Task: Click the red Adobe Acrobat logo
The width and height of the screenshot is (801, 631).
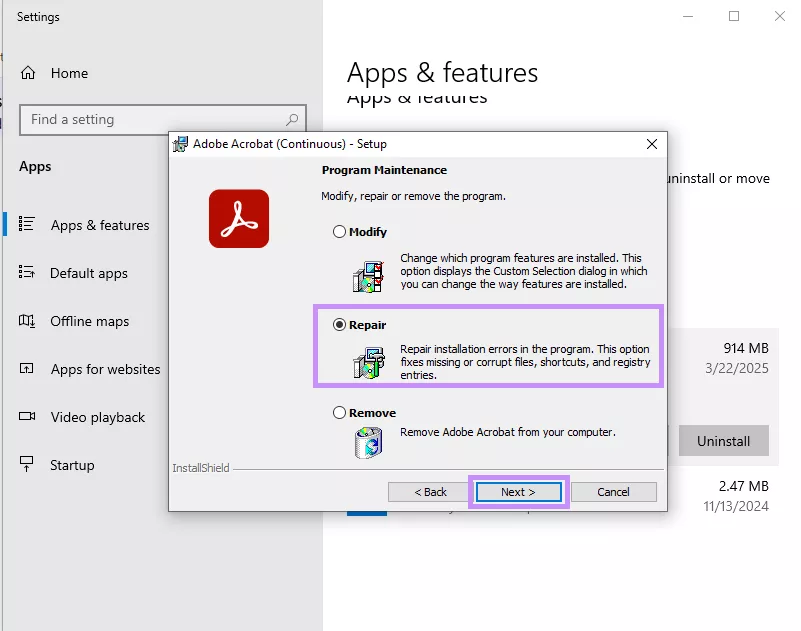Action: pos(238,218)
